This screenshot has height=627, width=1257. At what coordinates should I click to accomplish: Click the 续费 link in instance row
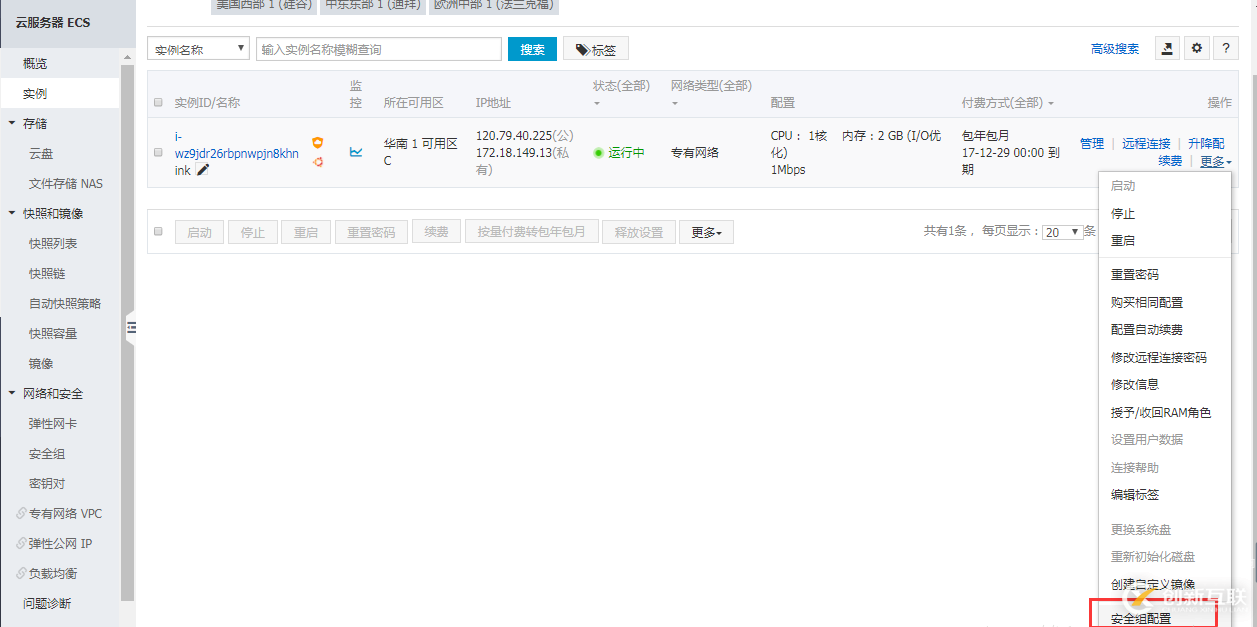[x=1170, y=161]
